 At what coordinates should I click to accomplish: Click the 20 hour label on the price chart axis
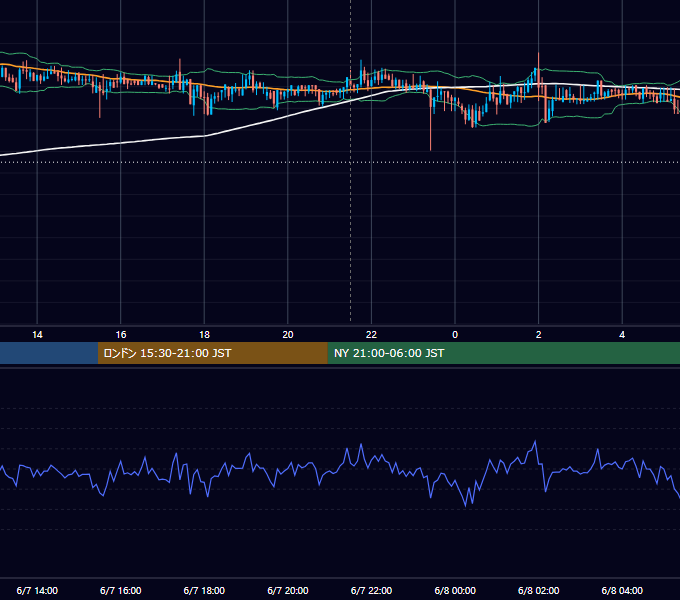(288, 335)
